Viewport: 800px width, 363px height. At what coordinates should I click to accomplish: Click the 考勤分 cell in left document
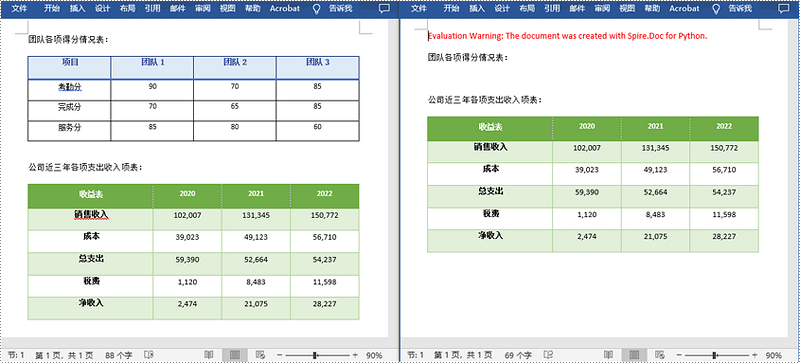(69, 90)
